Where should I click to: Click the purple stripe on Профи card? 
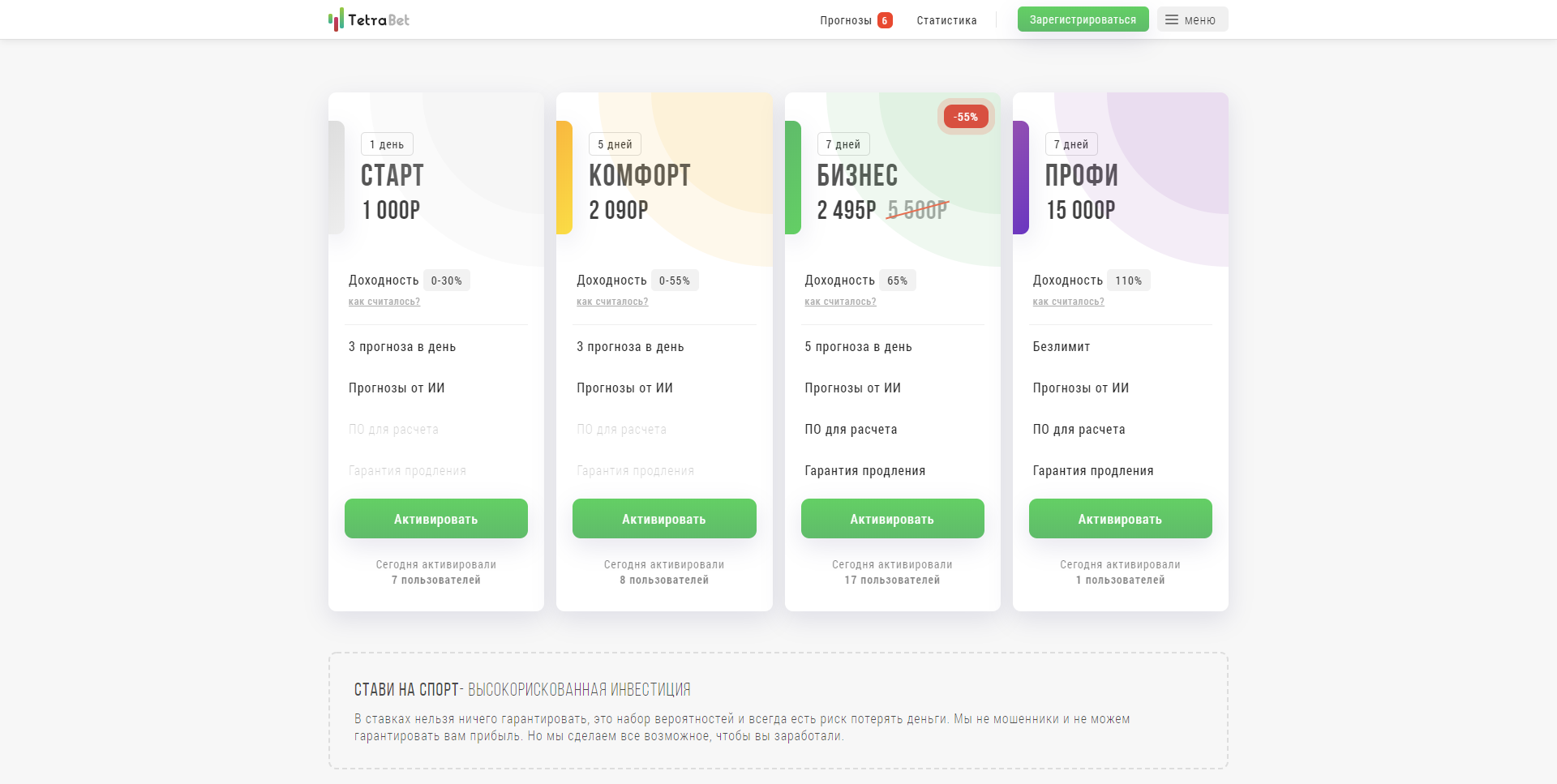pos(1021,178)
